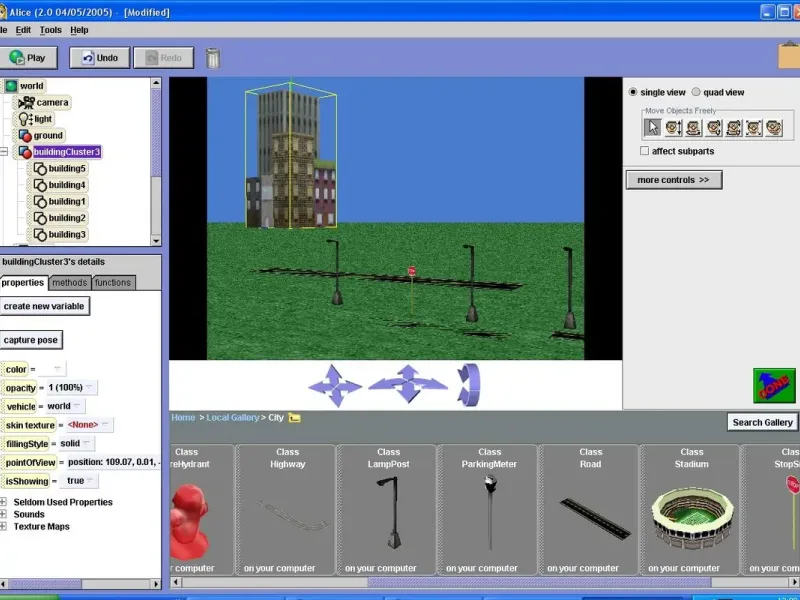Viewport: 800px width, 600px height.
Task: Add the ParkingMeter class from the gallery
Action: (488, 510)
